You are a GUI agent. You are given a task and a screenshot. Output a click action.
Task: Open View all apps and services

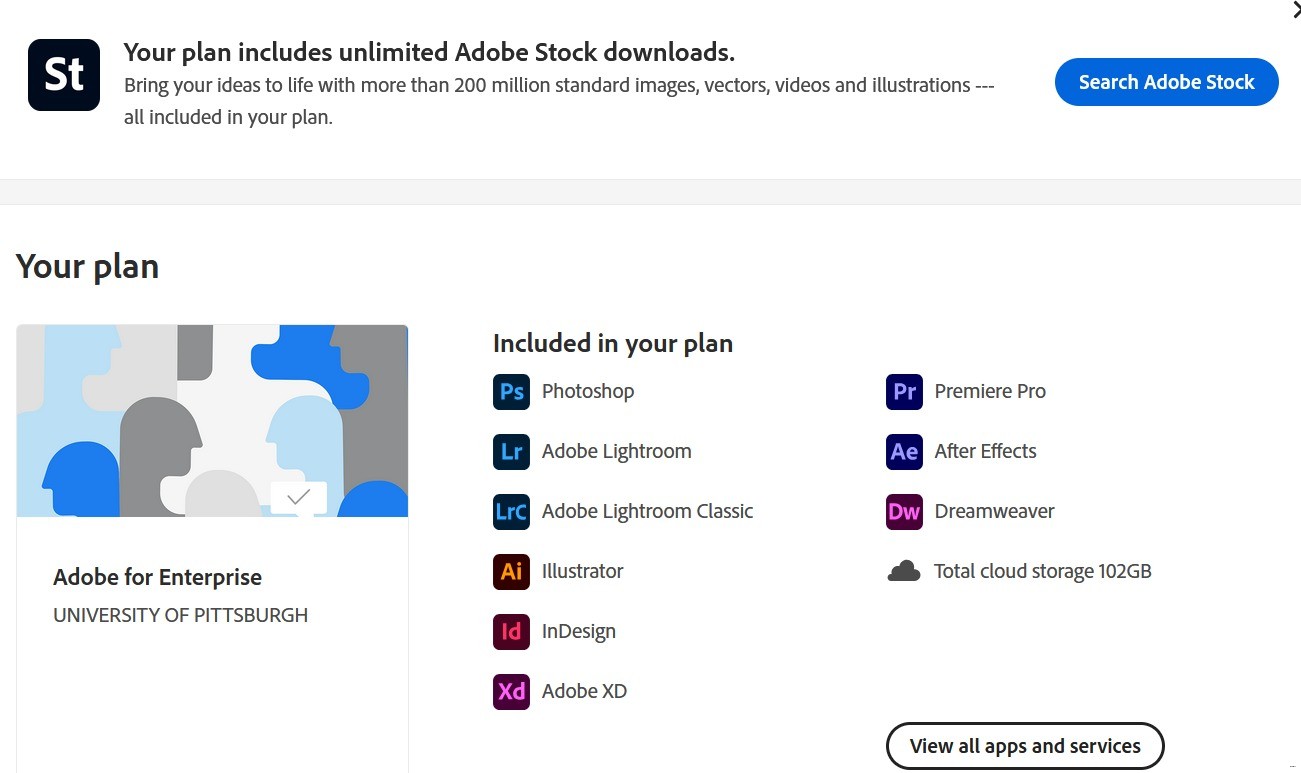(1025, 746)
